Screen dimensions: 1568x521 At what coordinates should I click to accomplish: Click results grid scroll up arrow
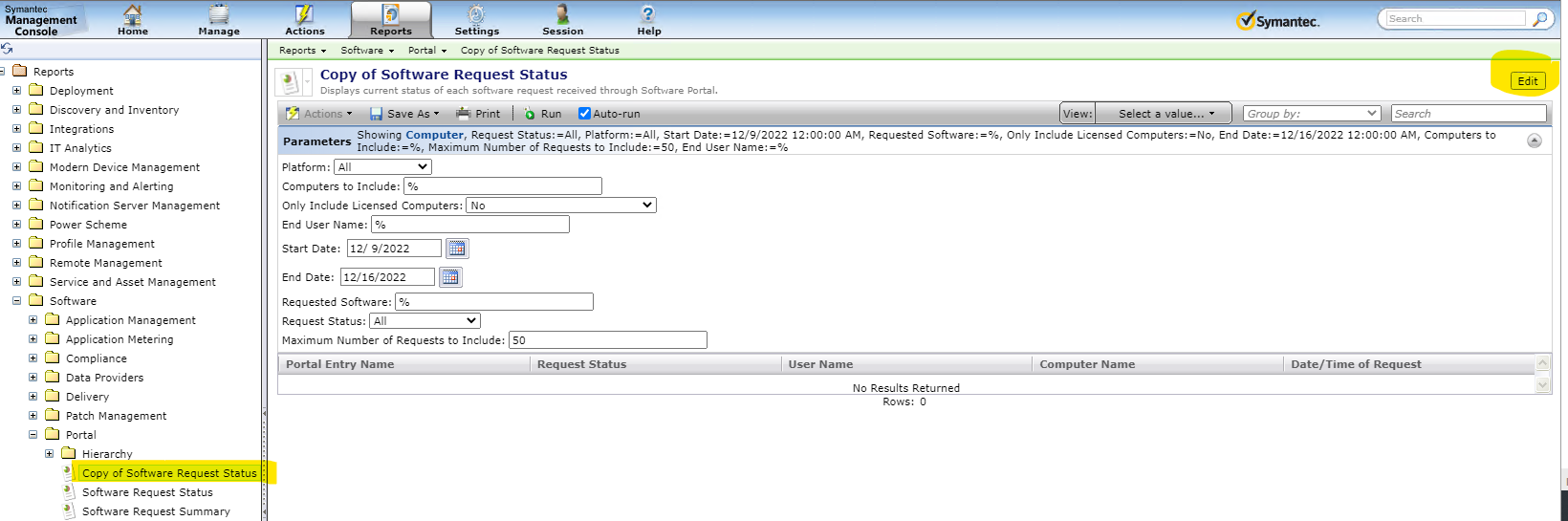pos(1542,363)
